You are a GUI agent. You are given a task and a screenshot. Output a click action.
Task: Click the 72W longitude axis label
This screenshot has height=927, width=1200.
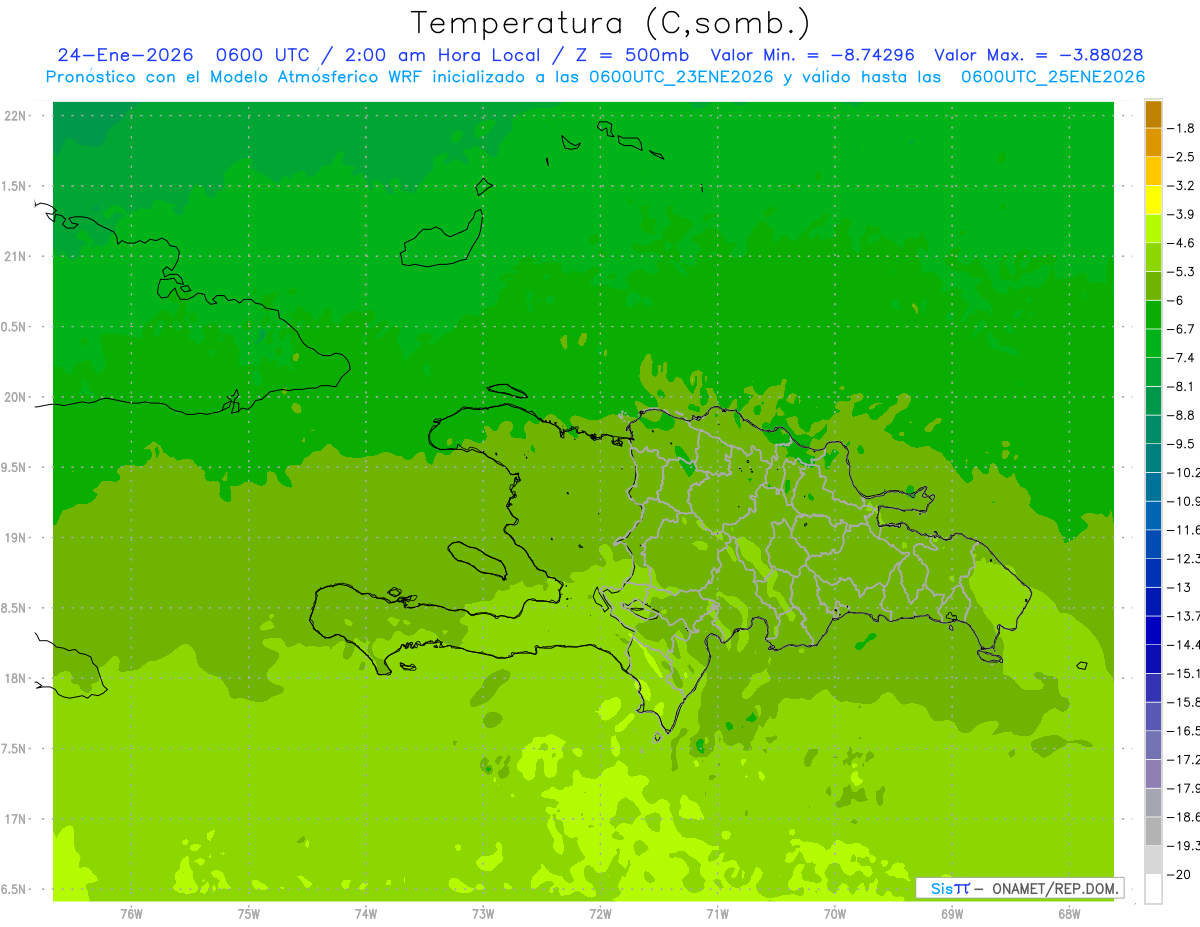[x=600, y=913]
